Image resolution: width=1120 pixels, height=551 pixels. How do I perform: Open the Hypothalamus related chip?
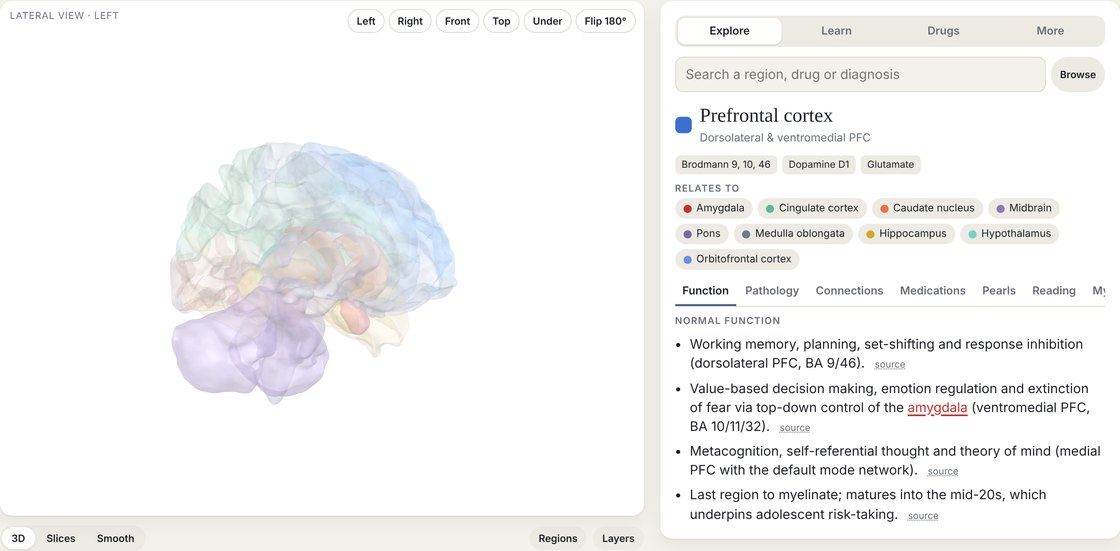pyautogui.click(x=1009, y=234)
